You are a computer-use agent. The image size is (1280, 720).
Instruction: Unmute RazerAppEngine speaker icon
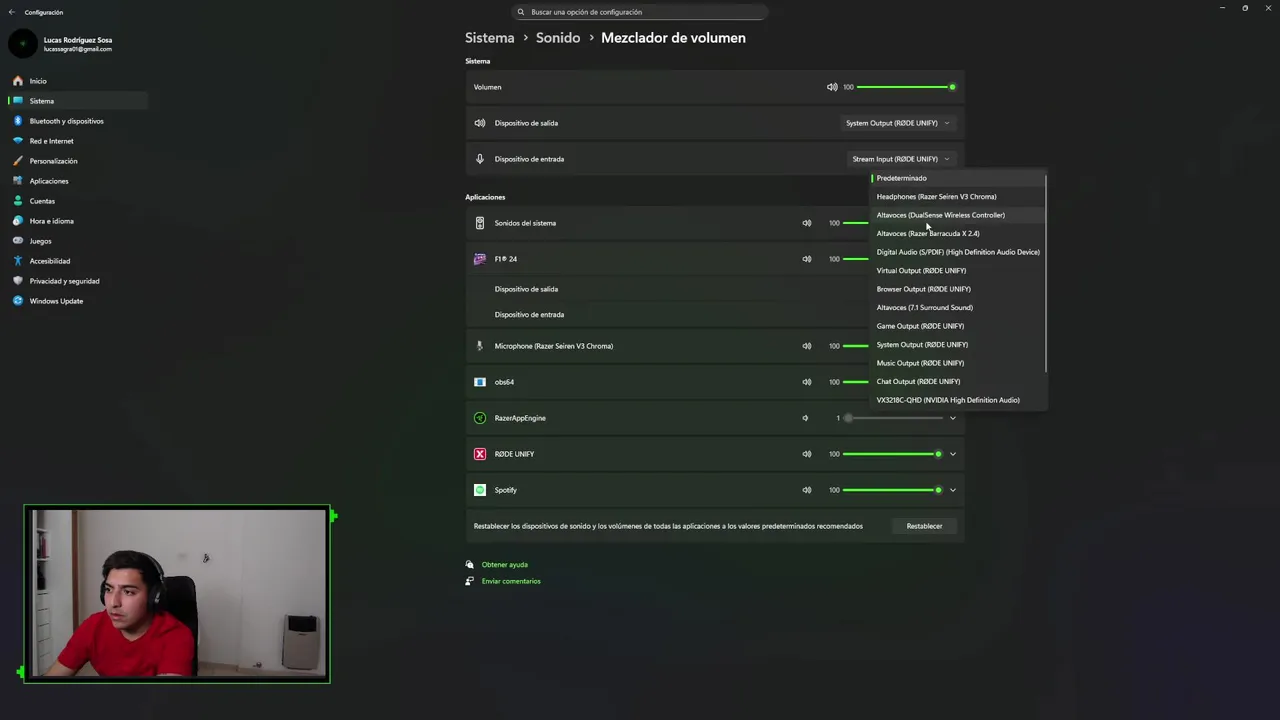click(805, 418)
